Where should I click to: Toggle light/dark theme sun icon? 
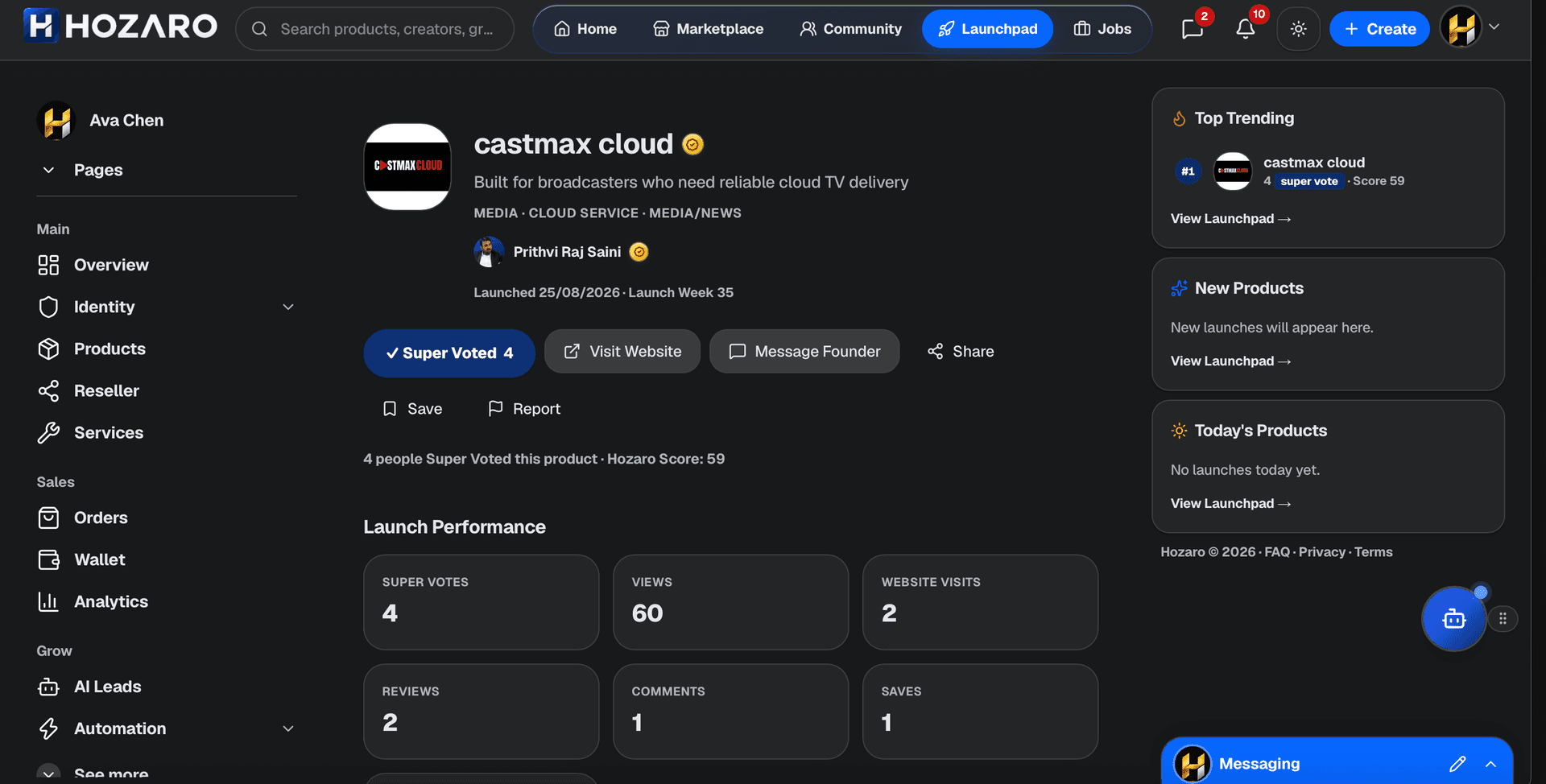(x=1298, y=29)
